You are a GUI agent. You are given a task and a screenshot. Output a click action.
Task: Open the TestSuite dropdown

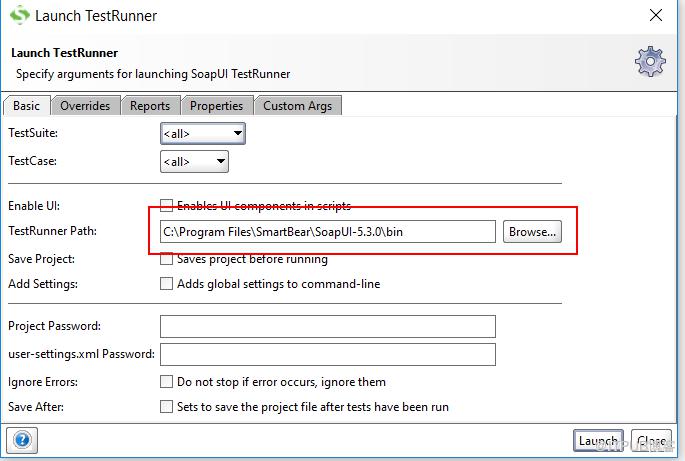(x=203, y=133)
